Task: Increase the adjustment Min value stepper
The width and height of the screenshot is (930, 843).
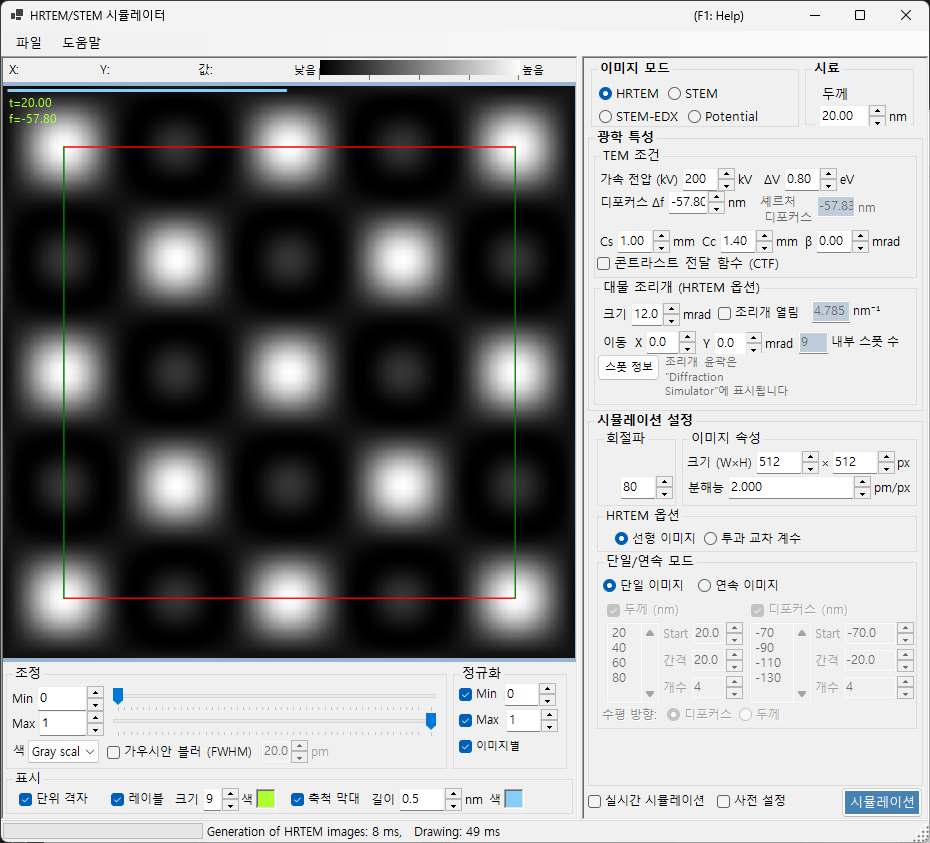Action: [x=95, y=693]
